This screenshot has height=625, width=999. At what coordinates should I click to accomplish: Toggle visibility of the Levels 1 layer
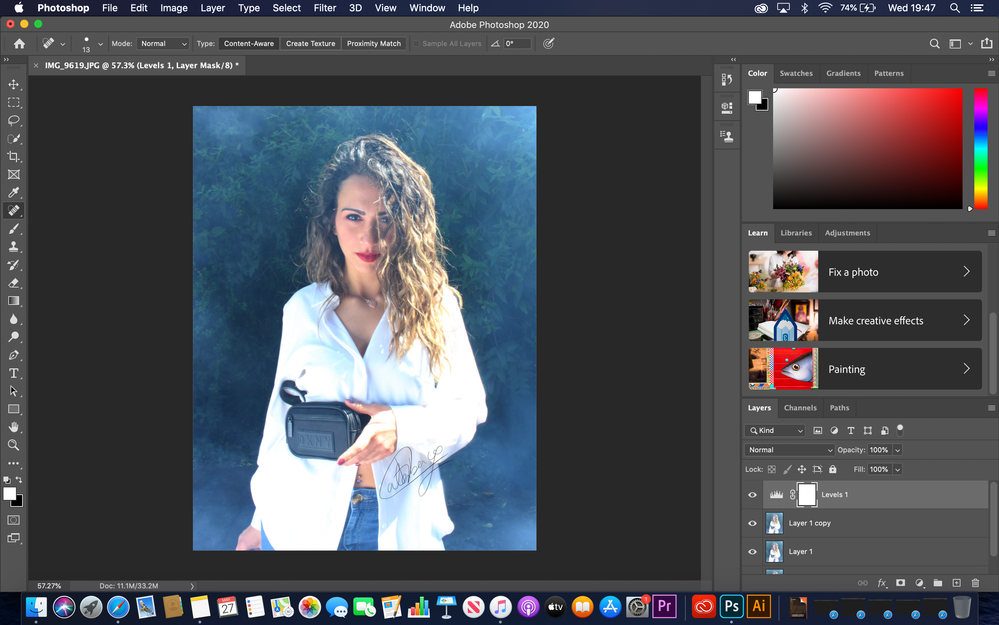(x=753, y=494)
